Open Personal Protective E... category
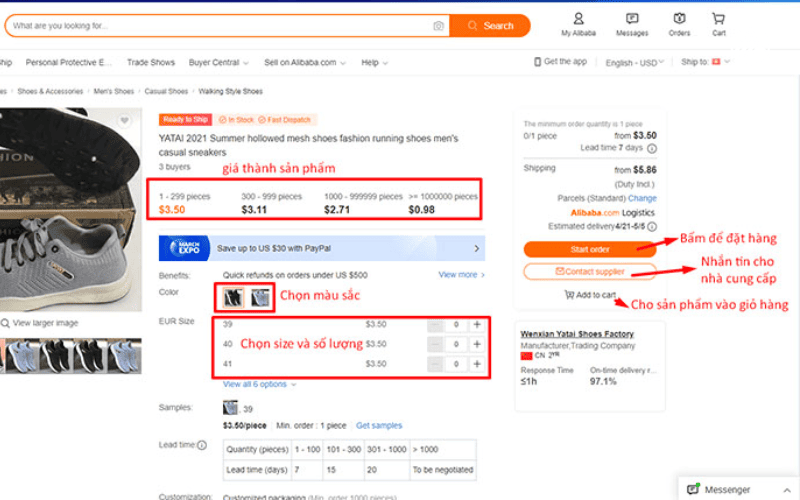This screenshot has width=800, height=500. tap(68, 62)
